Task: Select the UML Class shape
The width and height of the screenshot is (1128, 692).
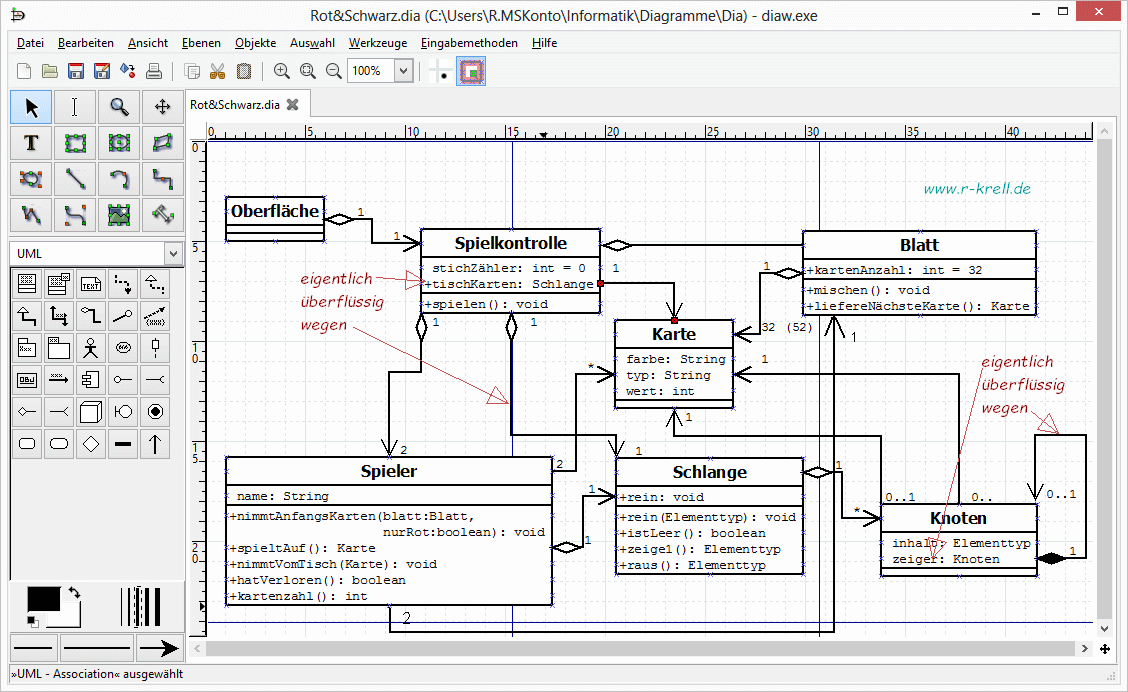Action: [x=28, y=285]
